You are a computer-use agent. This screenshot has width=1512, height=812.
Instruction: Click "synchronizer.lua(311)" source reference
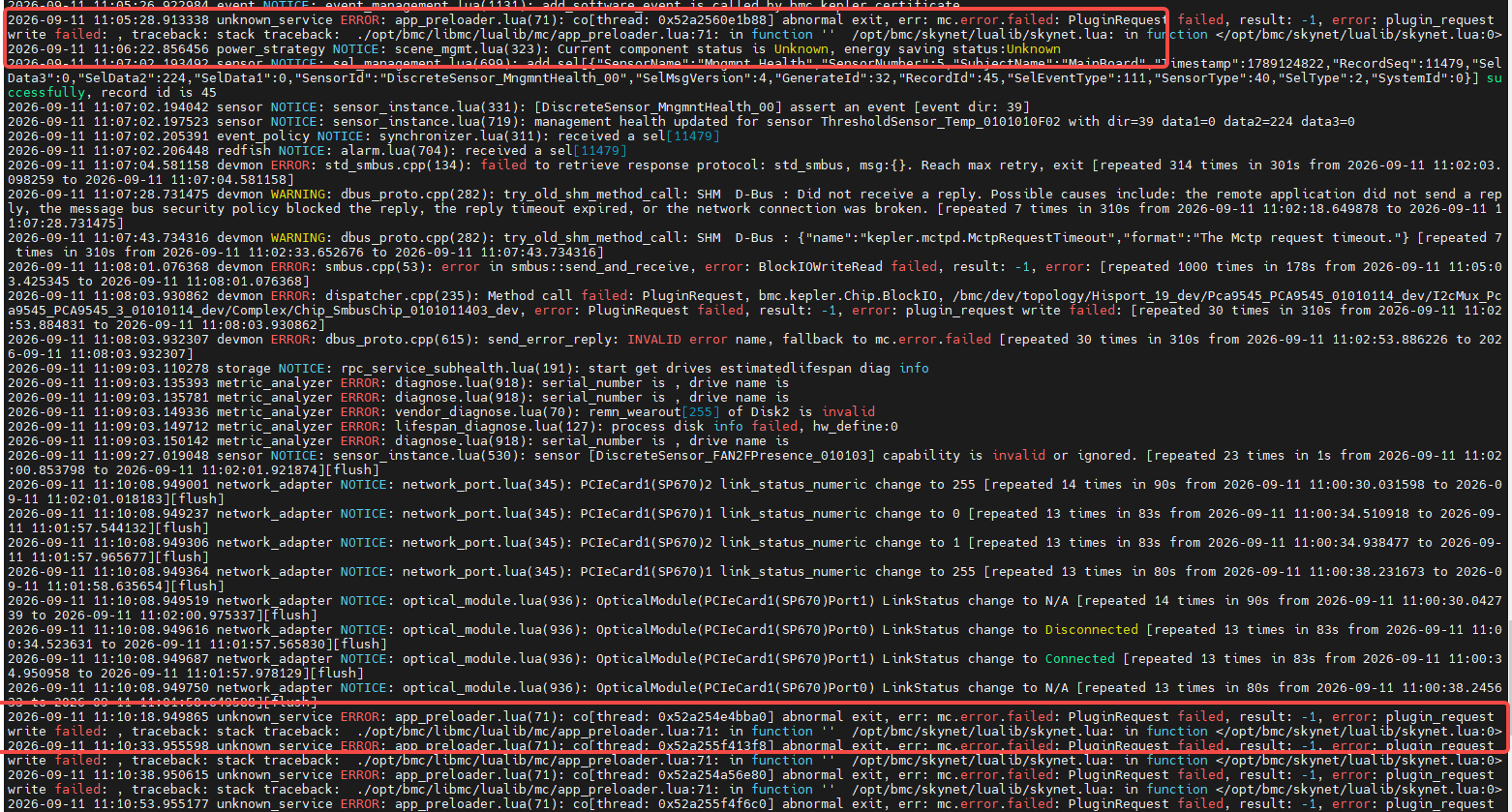[x=460, y=136]
